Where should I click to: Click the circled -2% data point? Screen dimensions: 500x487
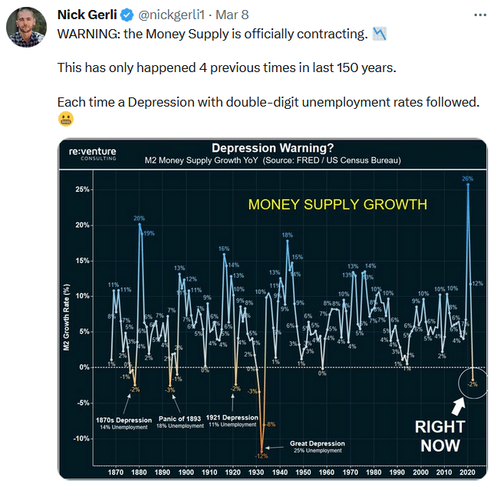pyautogui.click(x=473, y=383)
